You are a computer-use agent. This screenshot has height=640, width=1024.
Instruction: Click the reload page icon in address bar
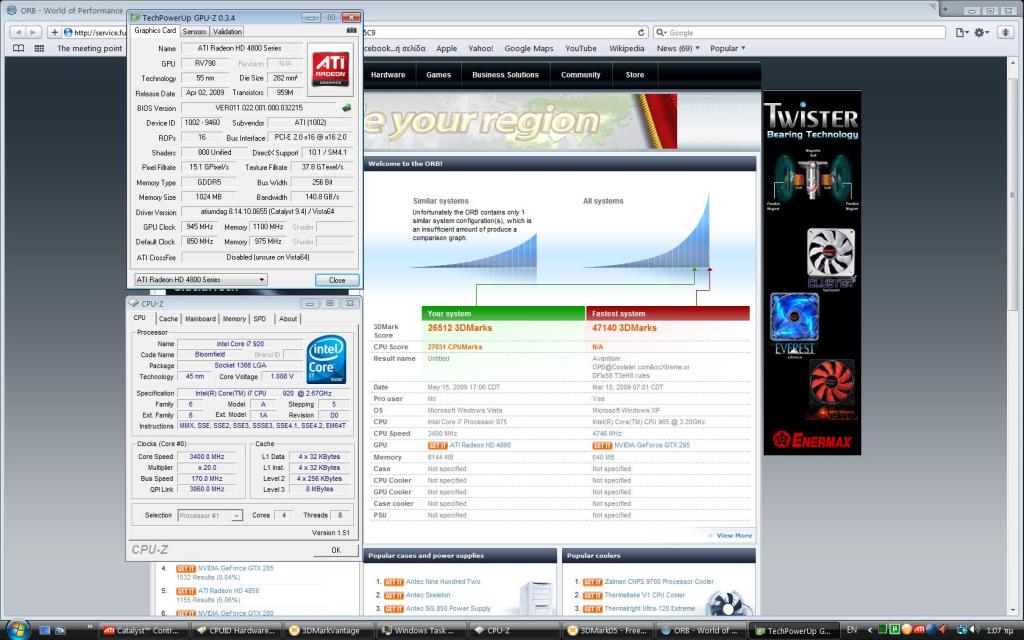641,33
